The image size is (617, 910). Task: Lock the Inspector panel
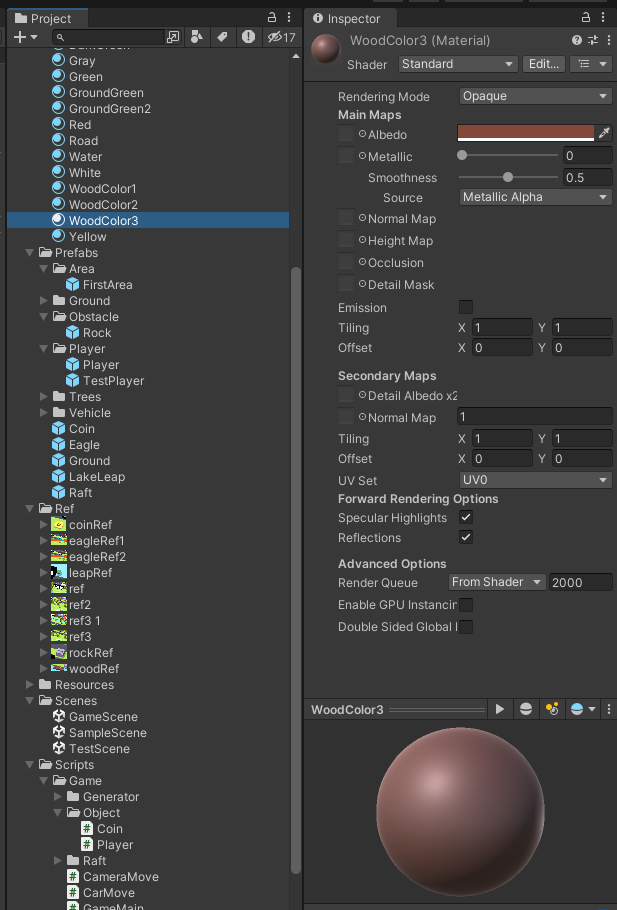(586, 17)
